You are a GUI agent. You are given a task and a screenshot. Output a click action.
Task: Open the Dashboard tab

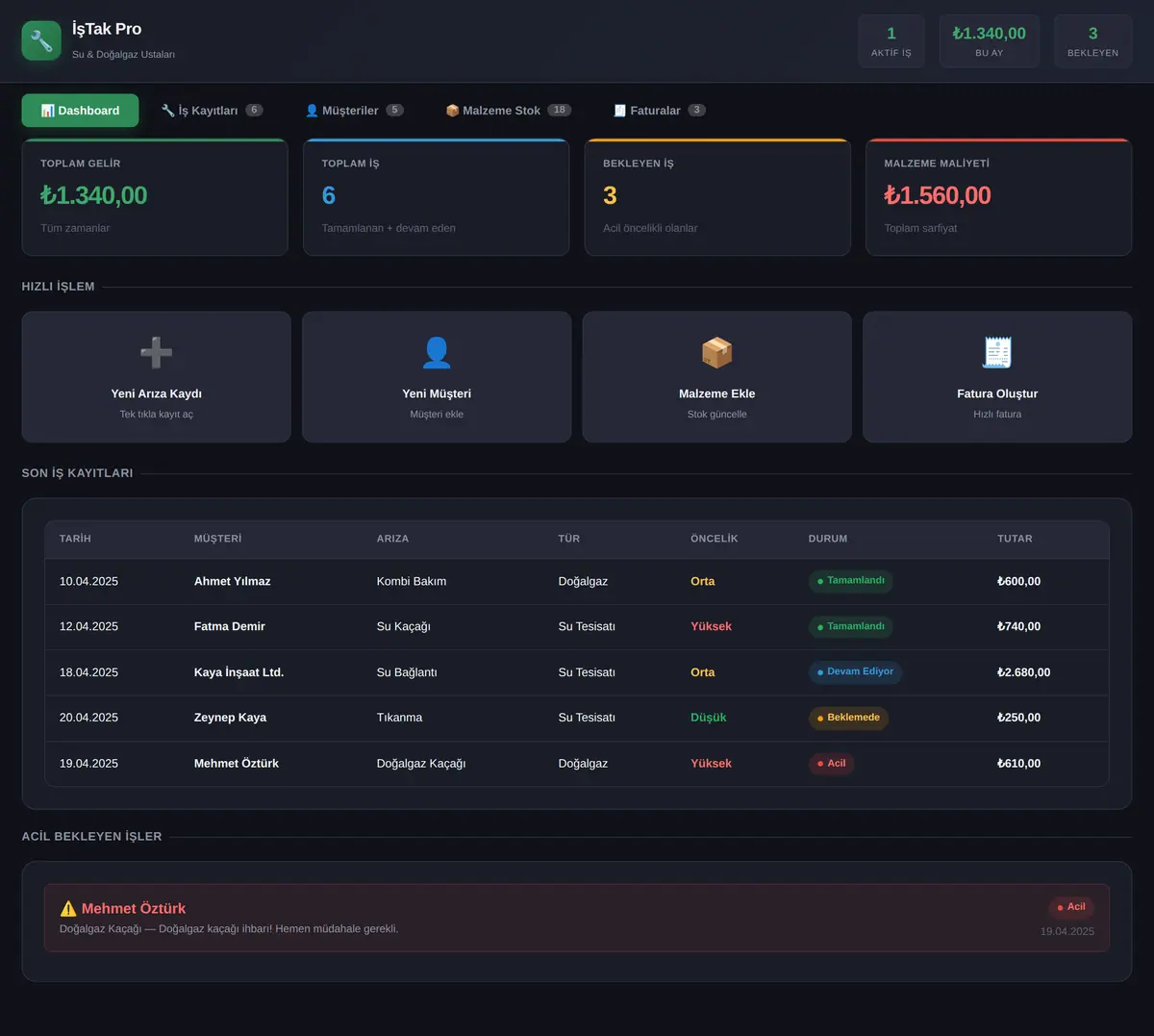(80, 111)
